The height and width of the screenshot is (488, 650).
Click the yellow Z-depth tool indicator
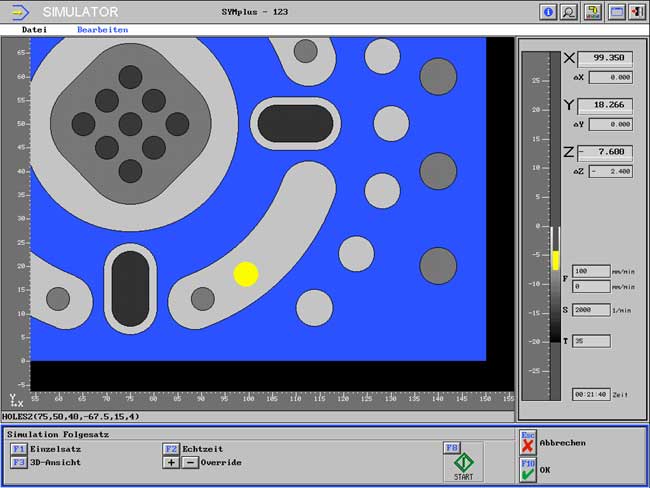tap(555, 260)
